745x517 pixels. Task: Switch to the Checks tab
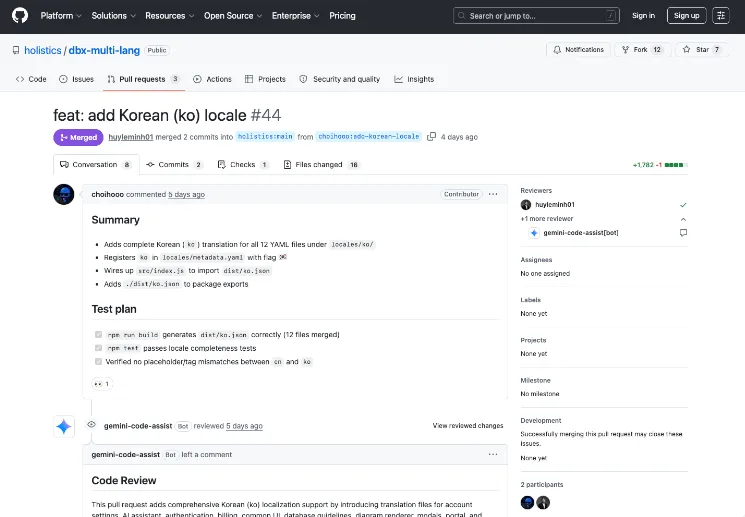(x=243, y=165)
